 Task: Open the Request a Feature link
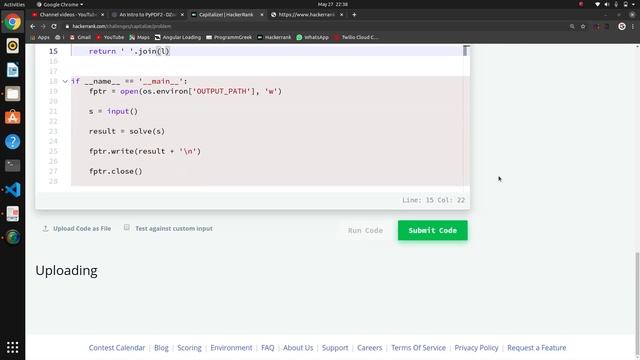pyautogui.click(x=537, y=348)
